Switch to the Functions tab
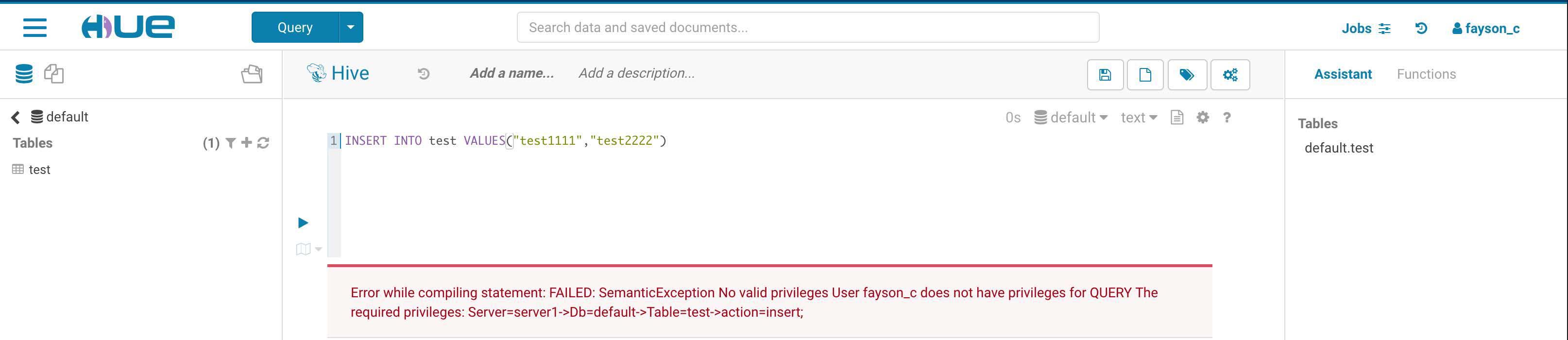The image size is (1568, 340). [1426, 74]
